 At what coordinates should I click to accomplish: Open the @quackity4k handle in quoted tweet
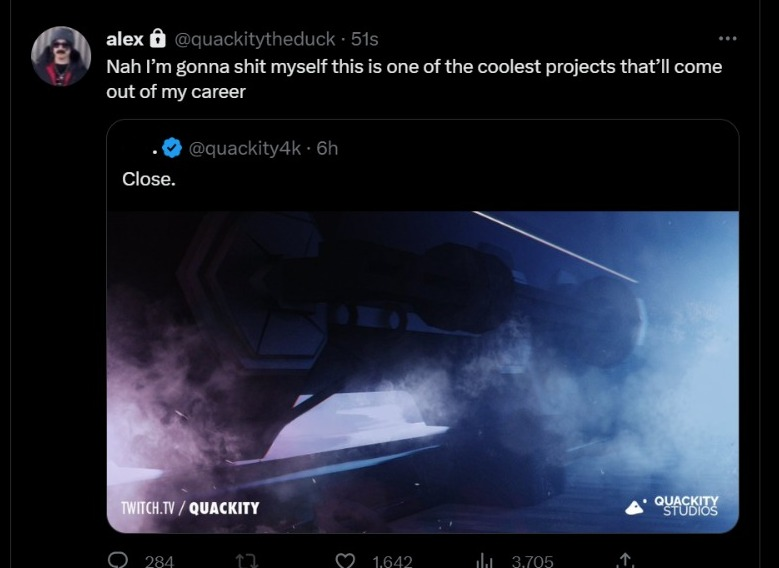click(245, 148)
